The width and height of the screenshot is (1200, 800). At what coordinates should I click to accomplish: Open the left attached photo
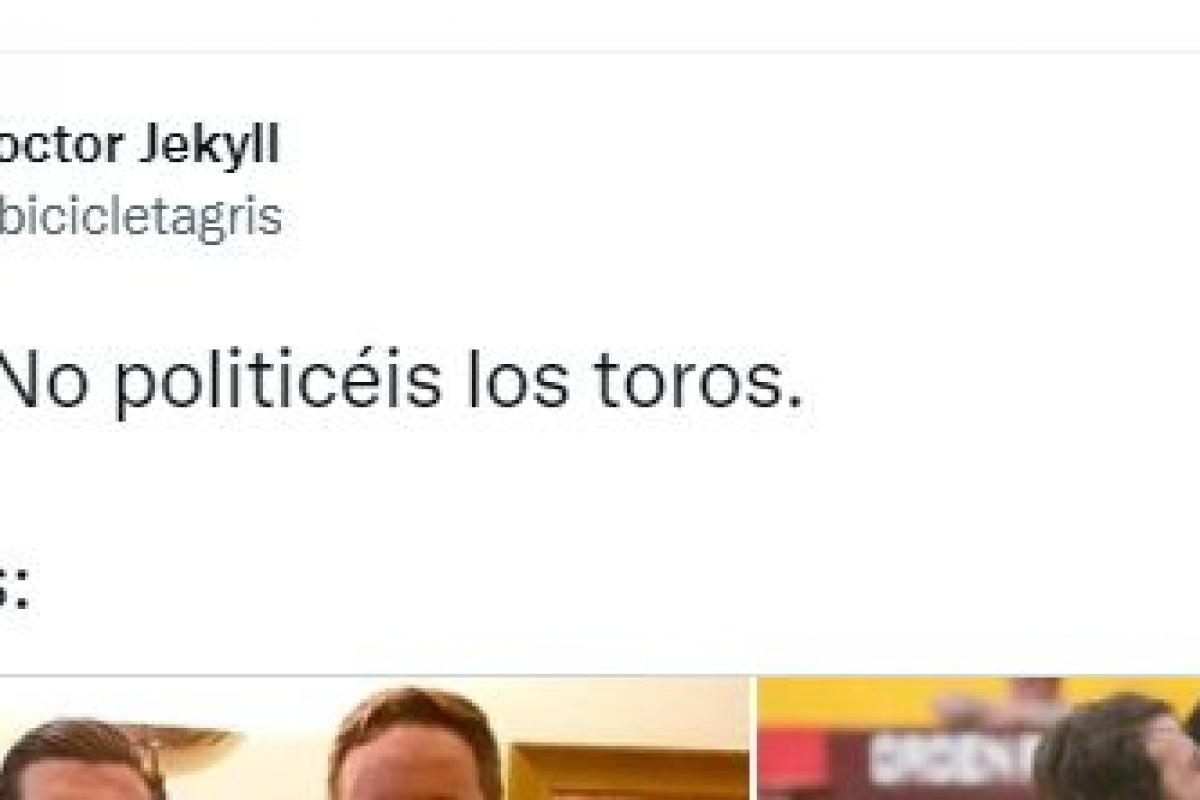click(x=374, y=738)
